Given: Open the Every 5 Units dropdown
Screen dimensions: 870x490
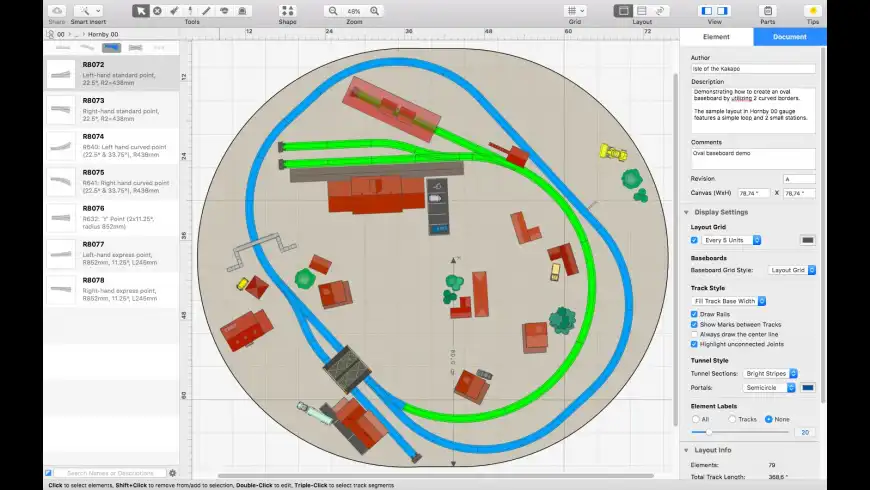Looking at the screenshot, I should click(731, 240).
